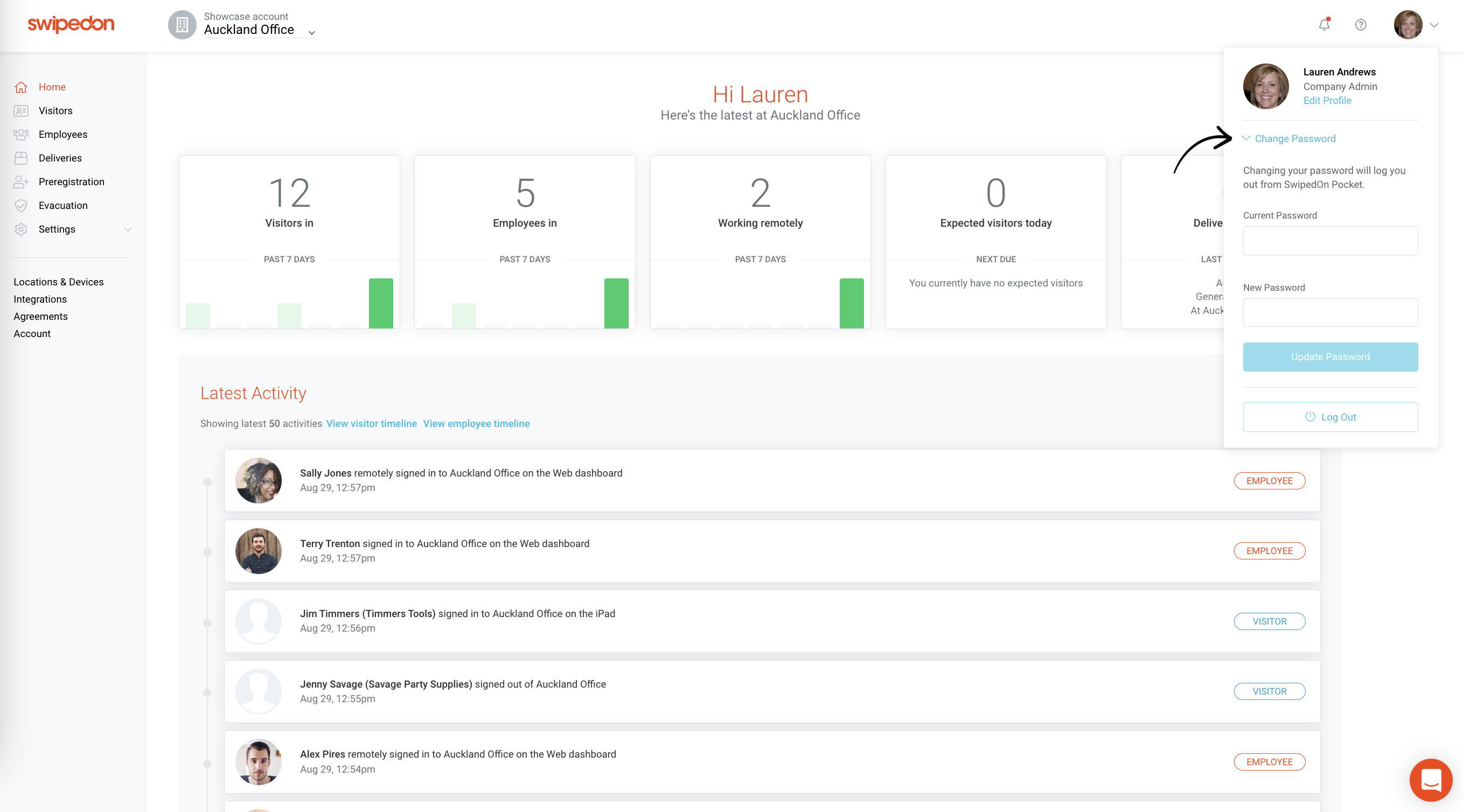Click EMPLOYEE tag on Sally Jones row
This screenshot has width=1463, height=812.
click(x=1269, y=481)
